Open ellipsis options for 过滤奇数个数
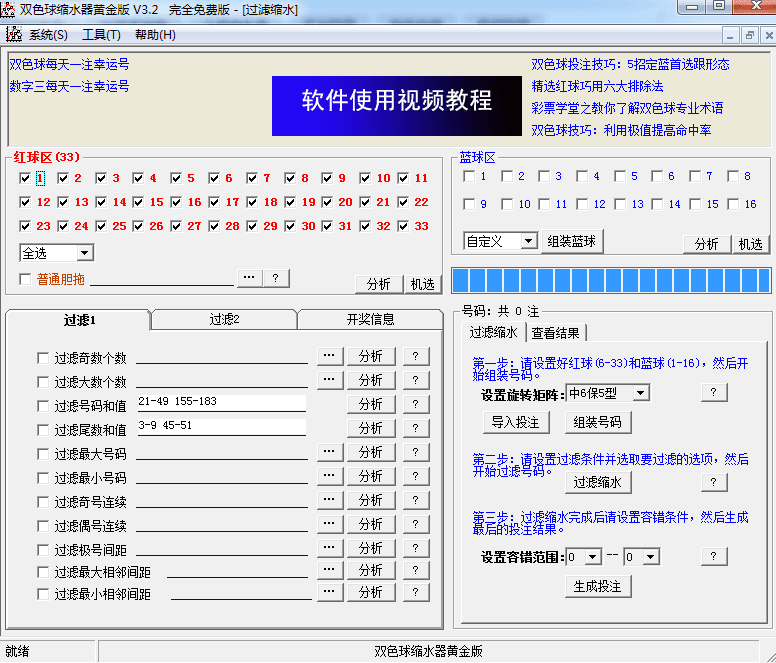The height and width of the screenshot is (663, 776). click(330, 356)
